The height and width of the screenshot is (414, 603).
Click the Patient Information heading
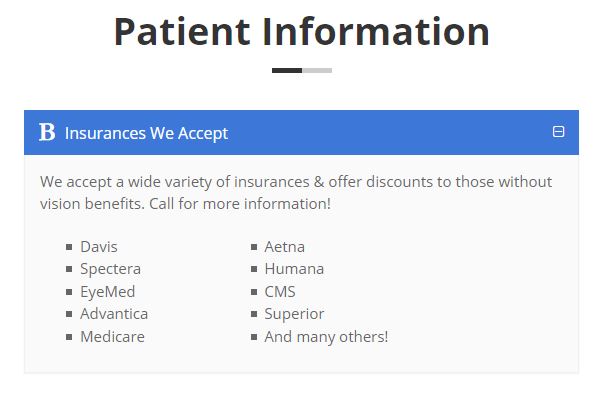tap(302, 32)
